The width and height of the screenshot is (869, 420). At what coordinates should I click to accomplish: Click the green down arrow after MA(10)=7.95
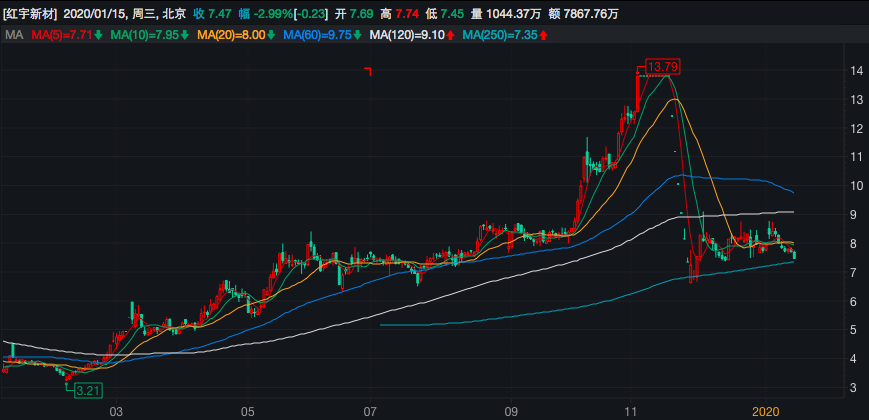click(187, 36)
